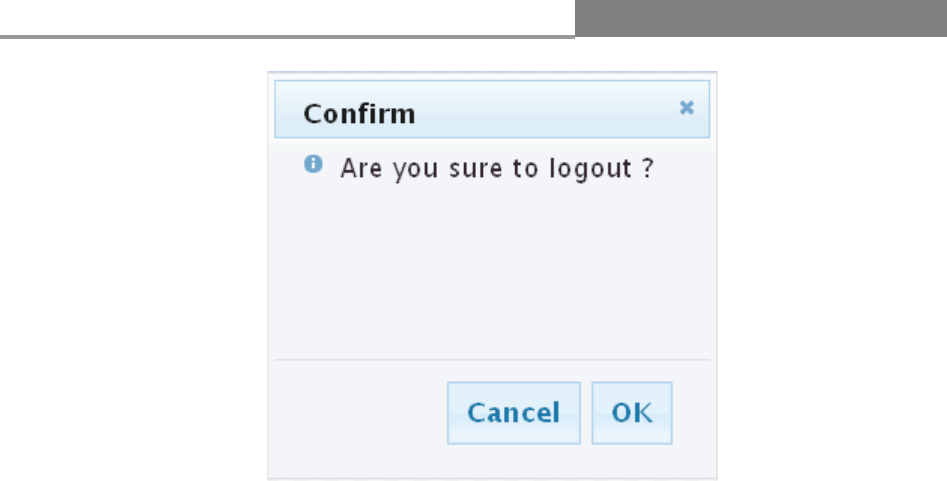Click the footer space right of the OK button
947x481 pixels.
[x=692, y=413]
